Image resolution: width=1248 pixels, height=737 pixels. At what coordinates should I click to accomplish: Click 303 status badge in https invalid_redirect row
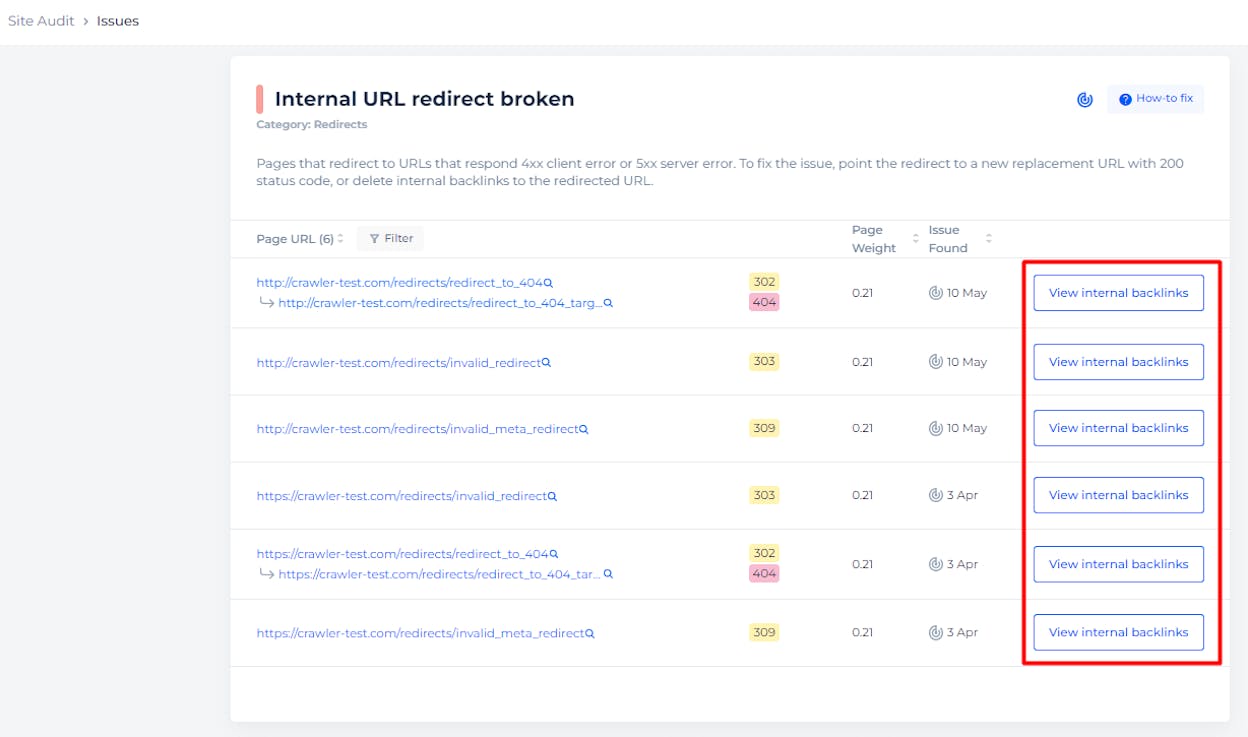764,495
